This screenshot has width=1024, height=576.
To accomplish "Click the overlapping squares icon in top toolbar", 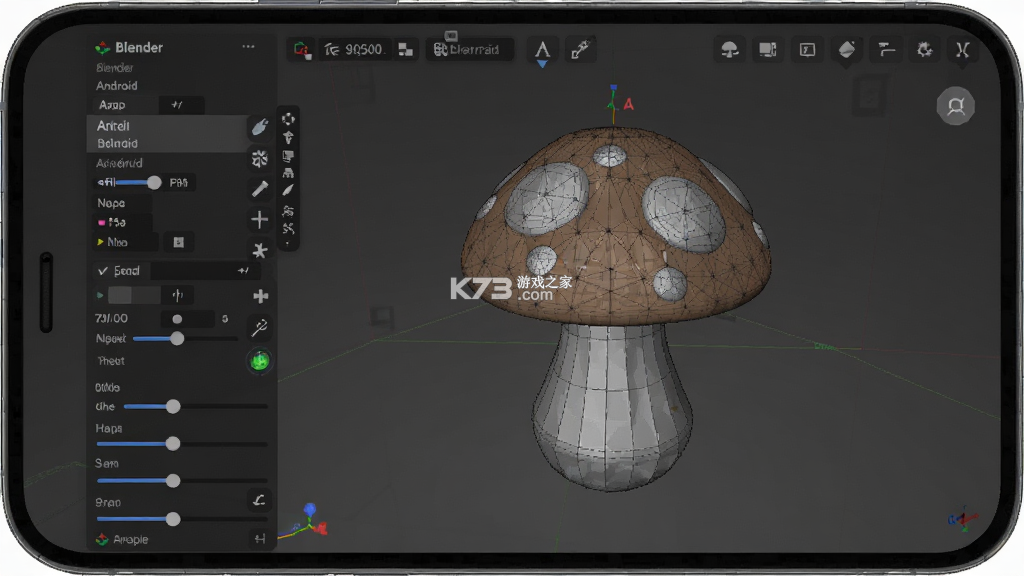I will [x=406, y=50].
